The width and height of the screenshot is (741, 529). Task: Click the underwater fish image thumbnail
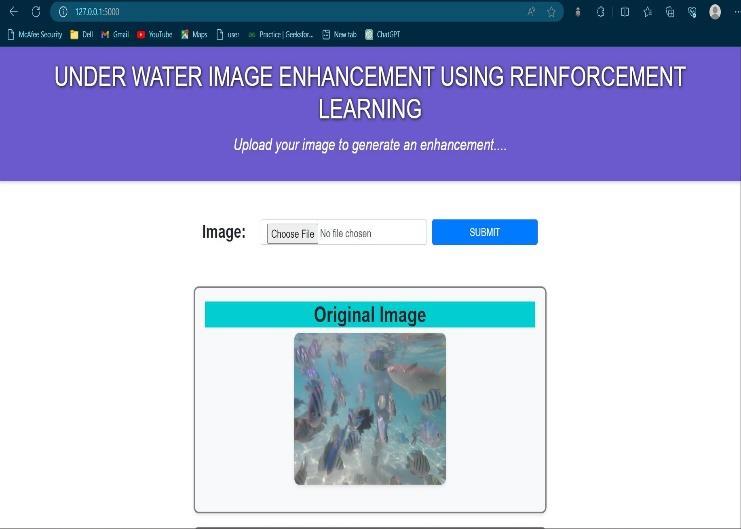coord(370,409)
